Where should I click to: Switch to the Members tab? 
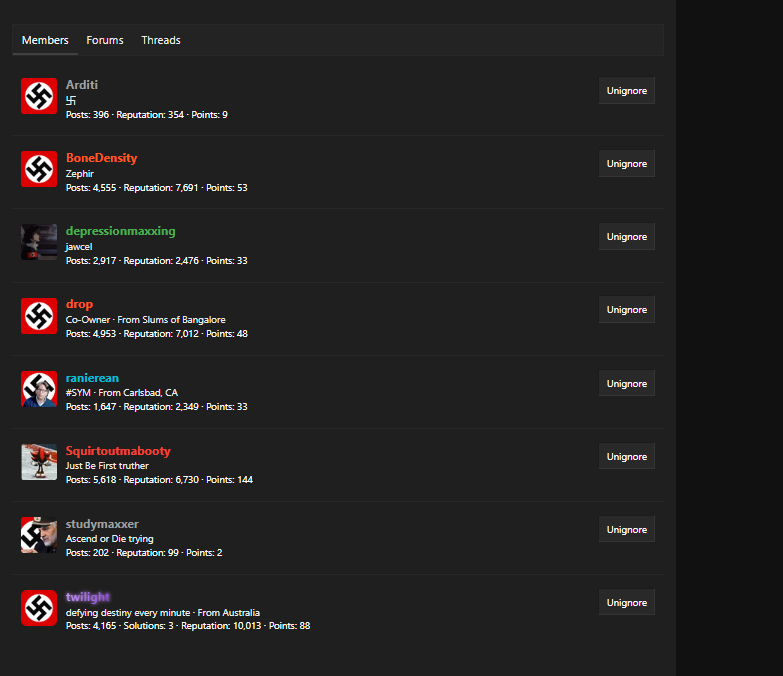click(45, 40)
